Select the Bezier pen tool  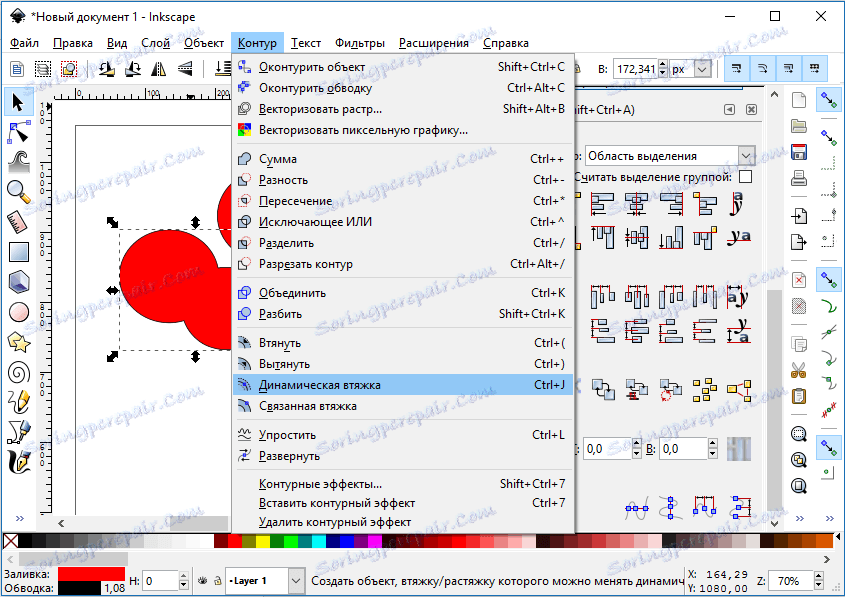[18, 432]
